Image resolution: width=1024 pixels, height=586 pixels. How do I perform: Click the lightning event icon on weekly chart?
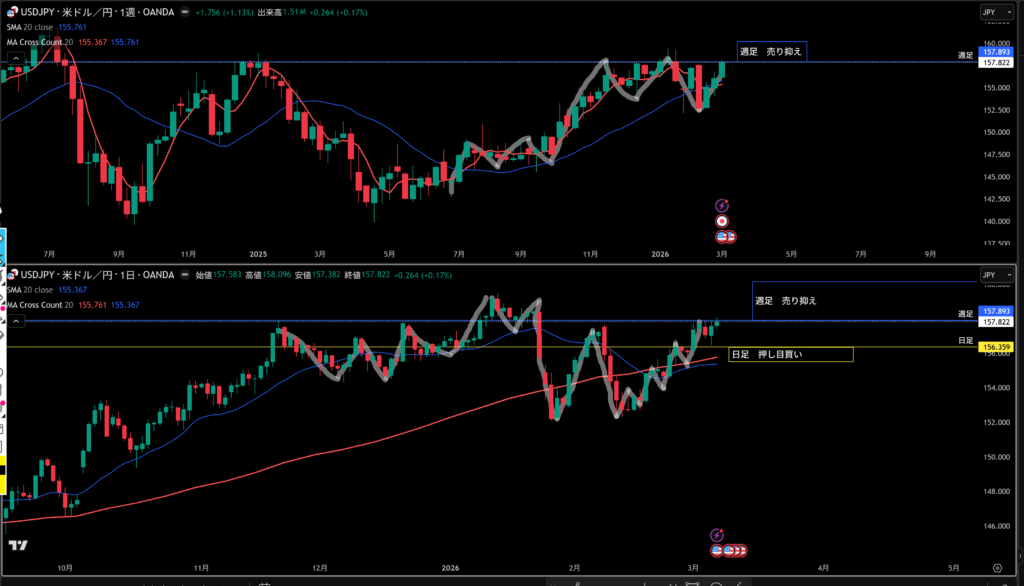(722, 205)
